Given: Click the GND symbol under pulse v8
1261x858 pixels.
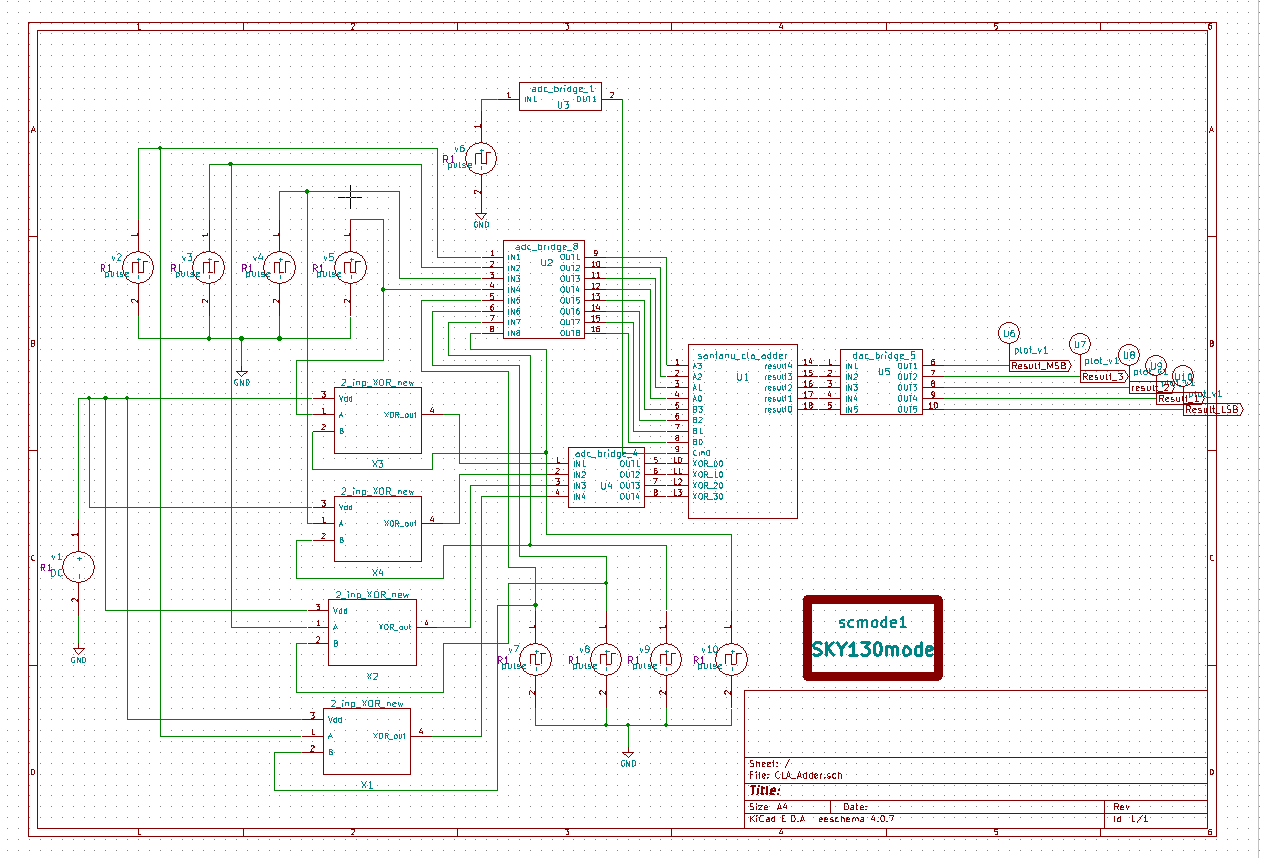Looking at the screenshot, I should click(628, 755).
